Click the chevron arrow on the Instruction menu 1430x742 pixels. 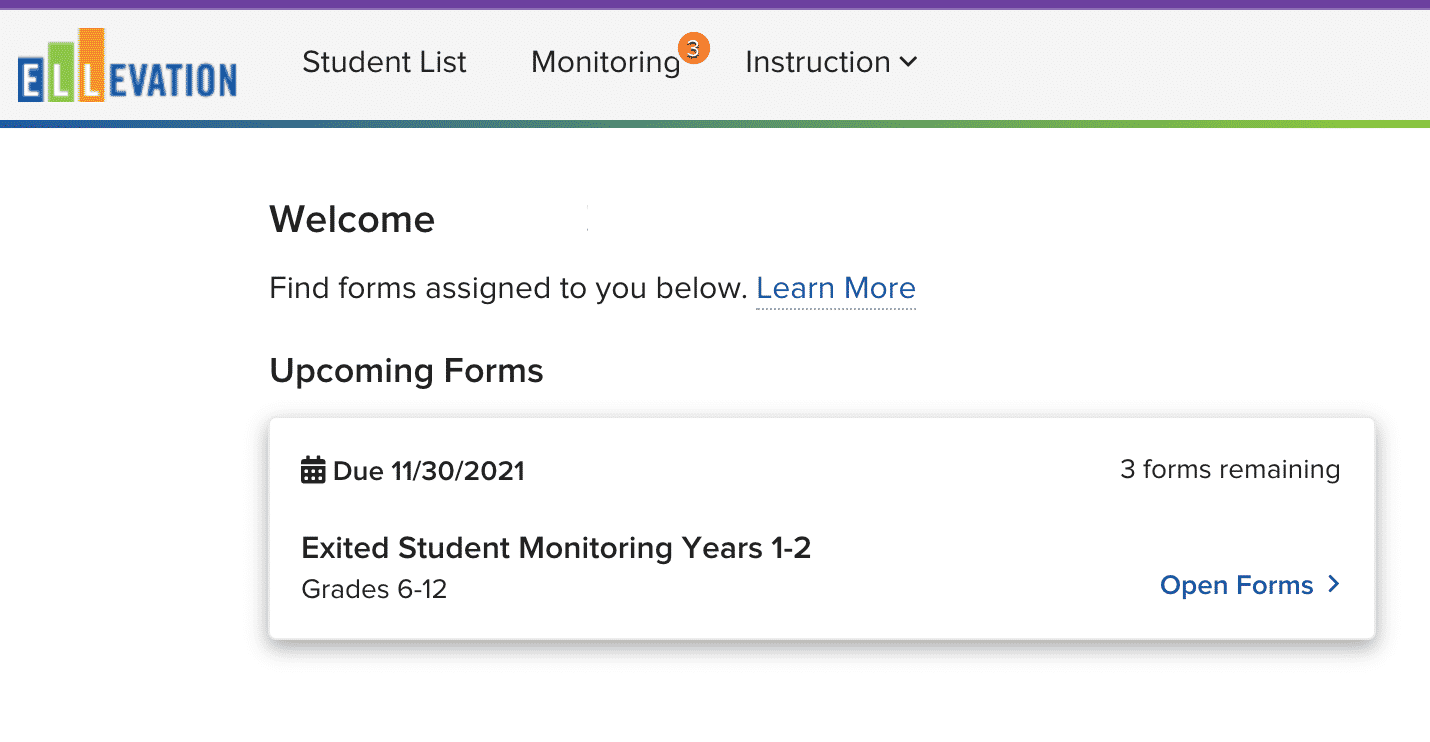coord(908,62)
